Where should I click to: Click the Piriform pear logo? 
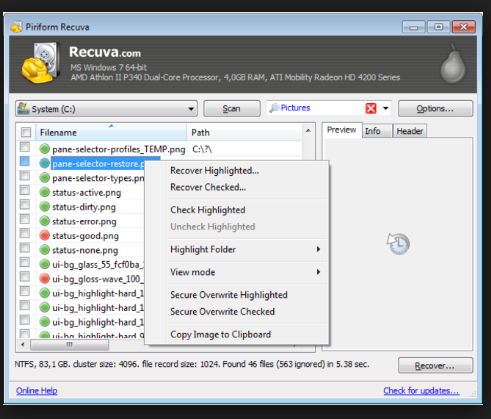coord(452,64)
